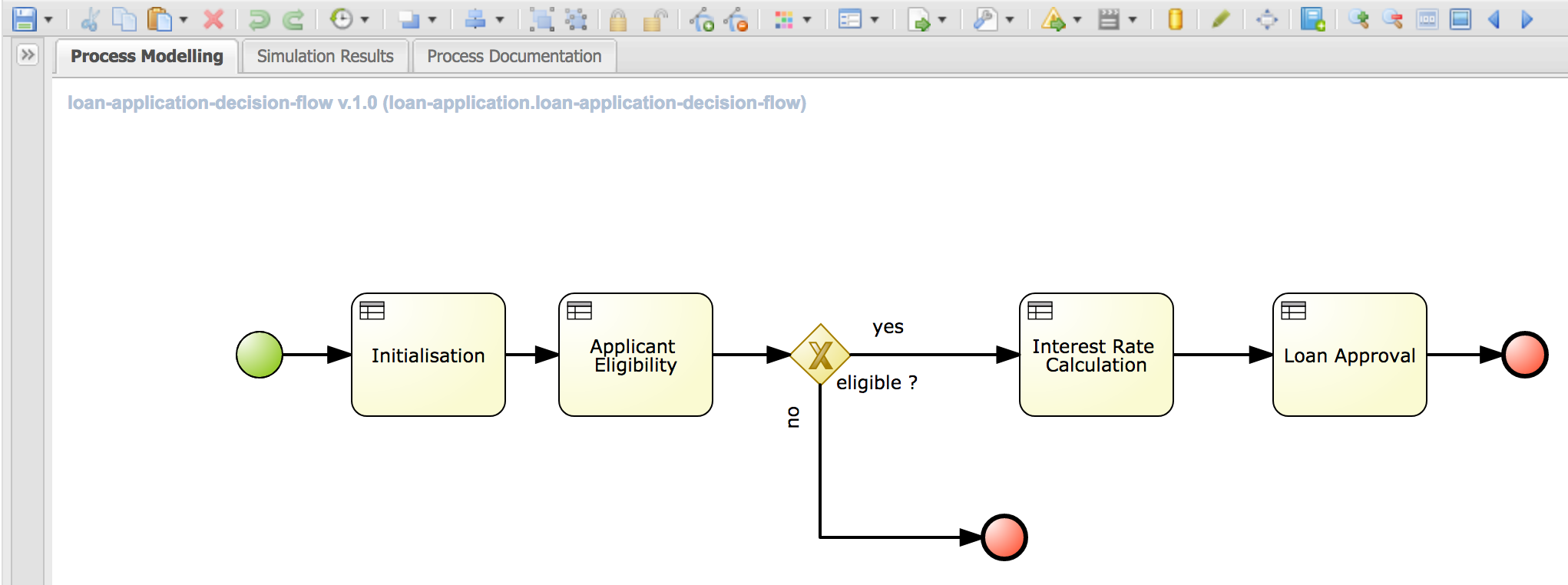Click the blue right arrow icon
This screenshot has width=1568, height=585.
click(1527, 19)
